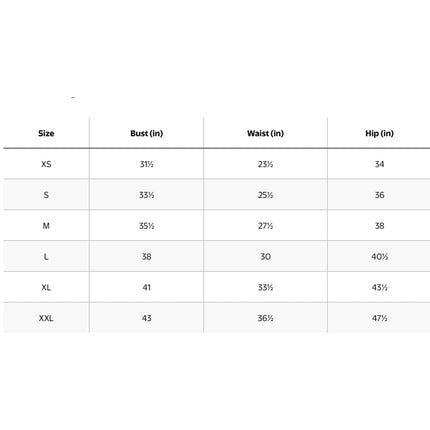
Task: Select the XS size row label
Action: [46, 164]
